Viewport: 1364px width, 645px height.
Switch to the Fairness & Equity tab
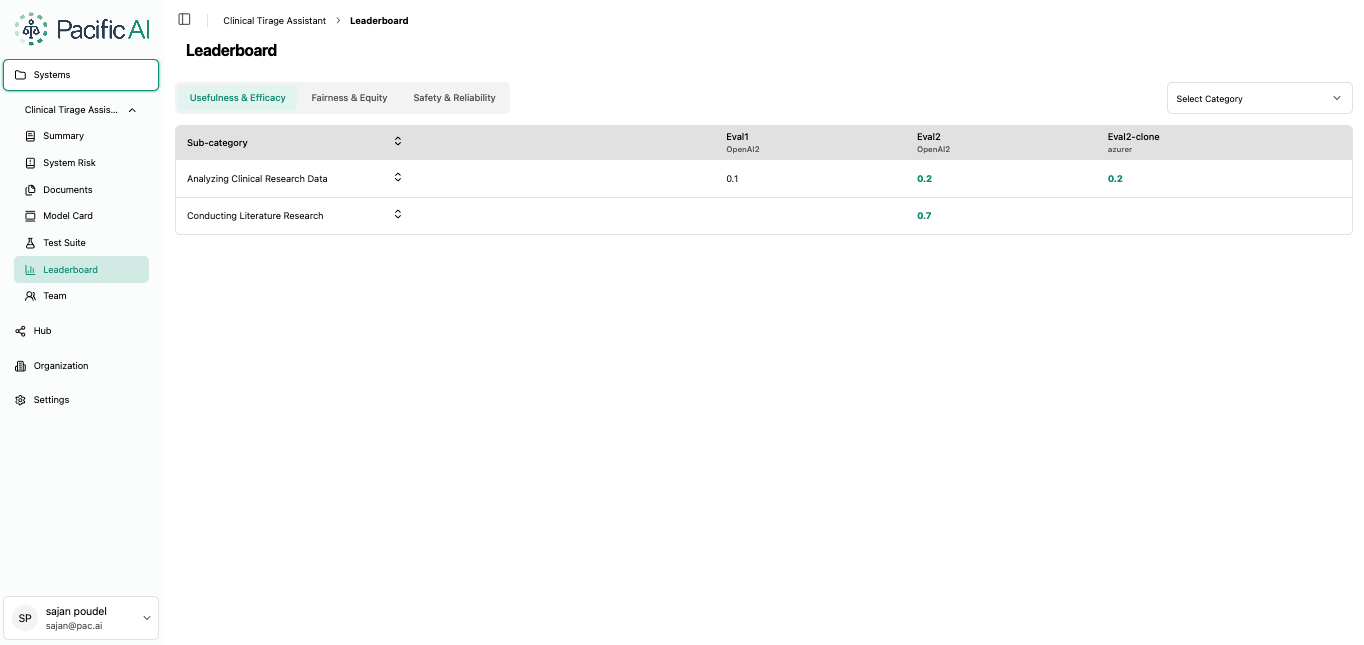click(x=349, y=97)
